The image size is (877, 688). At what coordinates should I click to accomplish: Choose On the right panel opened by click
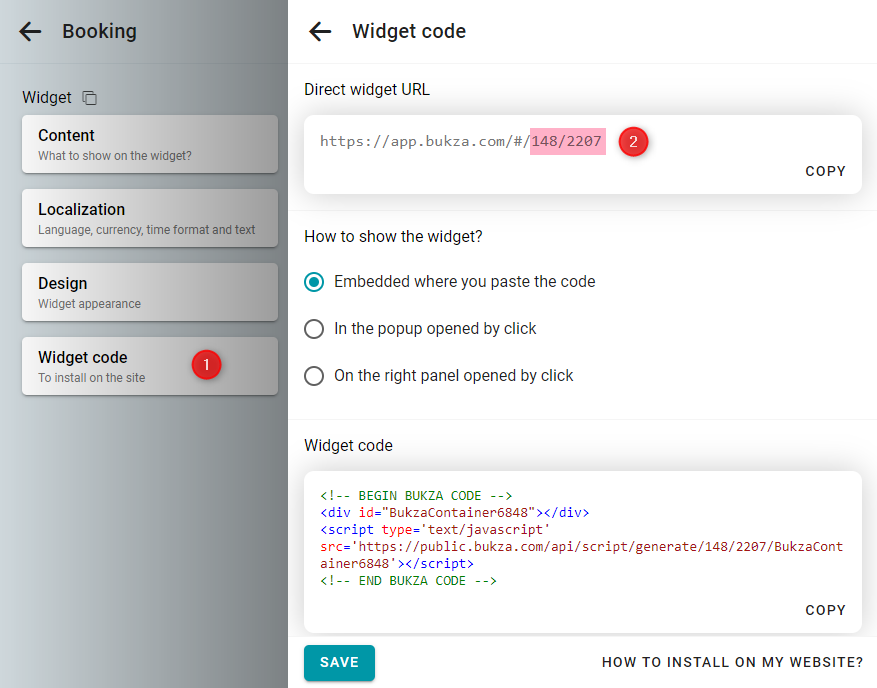pos(314,376)
